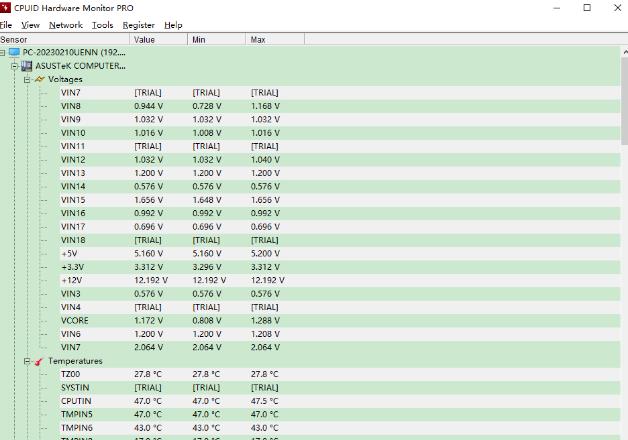This screenshot has width=628, height=440.
Task: Click the CPUTIN max value 47.5 °C
Action: pyautogui.click(x=264, y=401)
